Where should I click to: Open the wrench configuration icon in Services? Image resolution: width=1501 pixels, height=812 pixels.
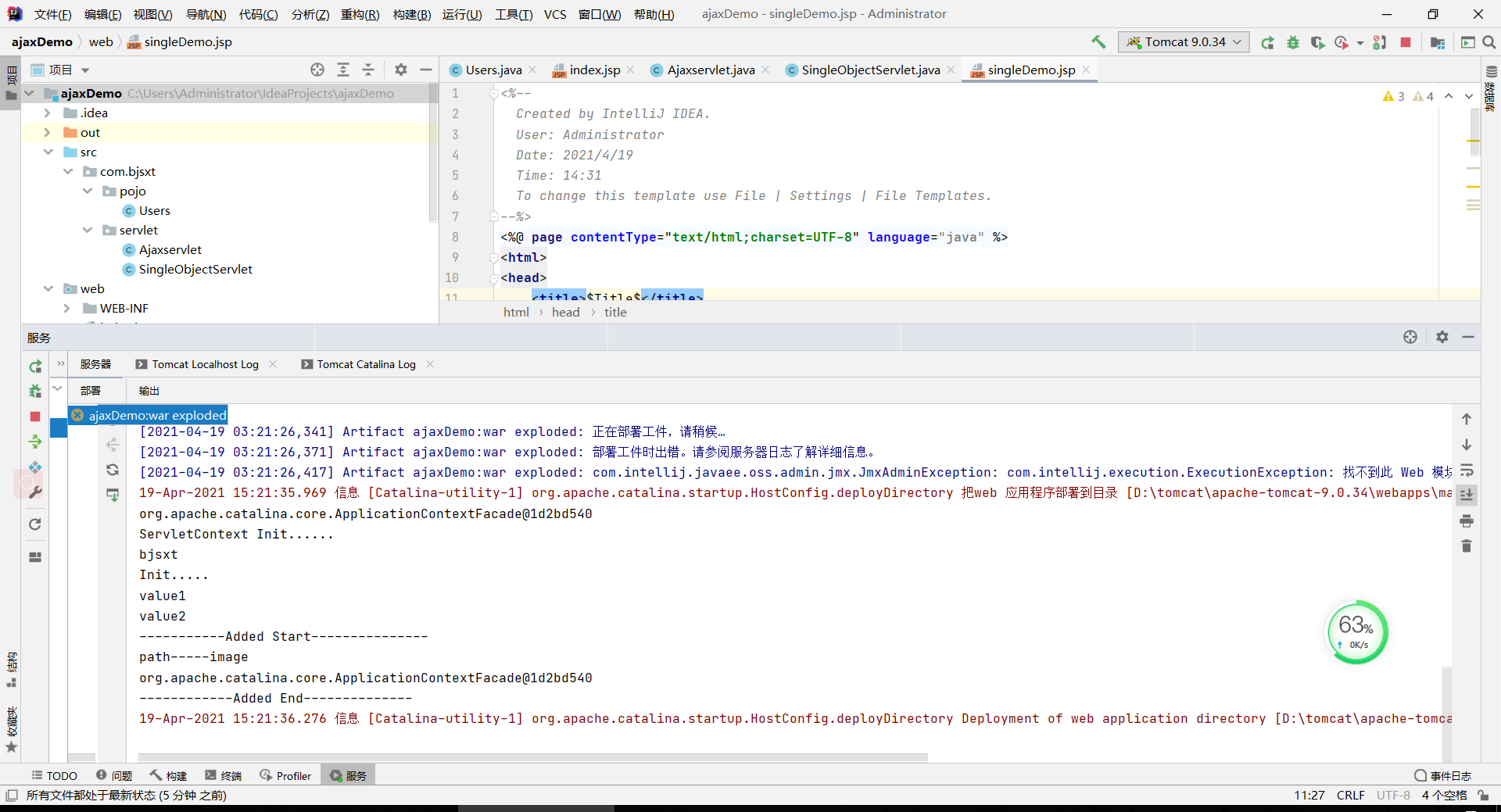(x=35, y=492)
